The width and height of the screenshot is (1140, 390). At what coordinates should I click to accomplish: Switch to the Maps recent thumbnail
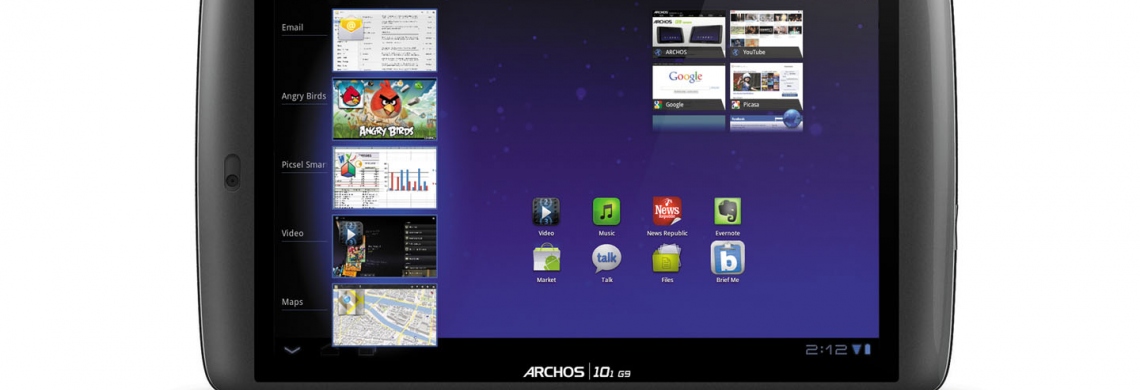pos(385,314)
